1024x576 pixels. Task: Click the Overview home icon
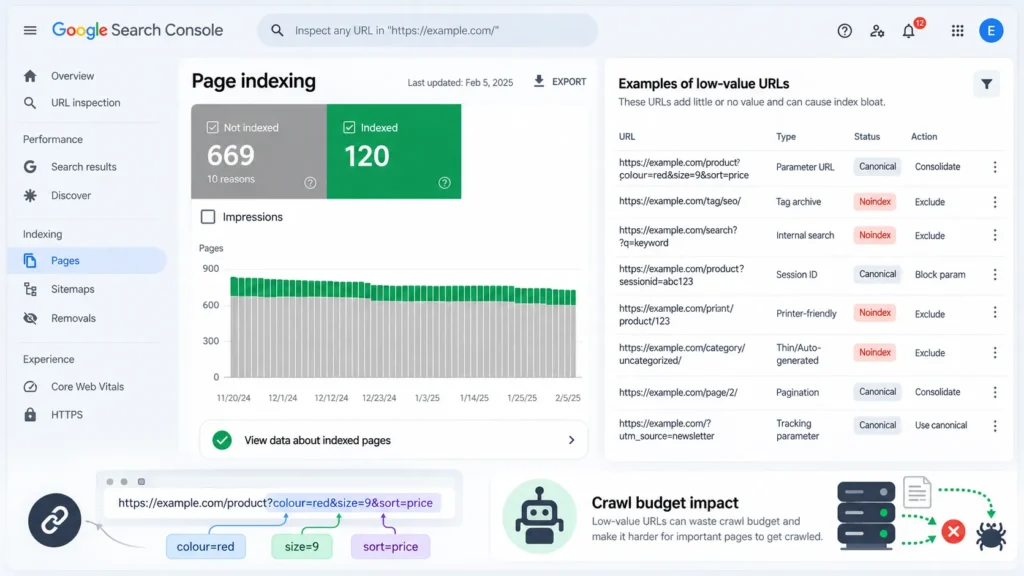tap(30, 76)
